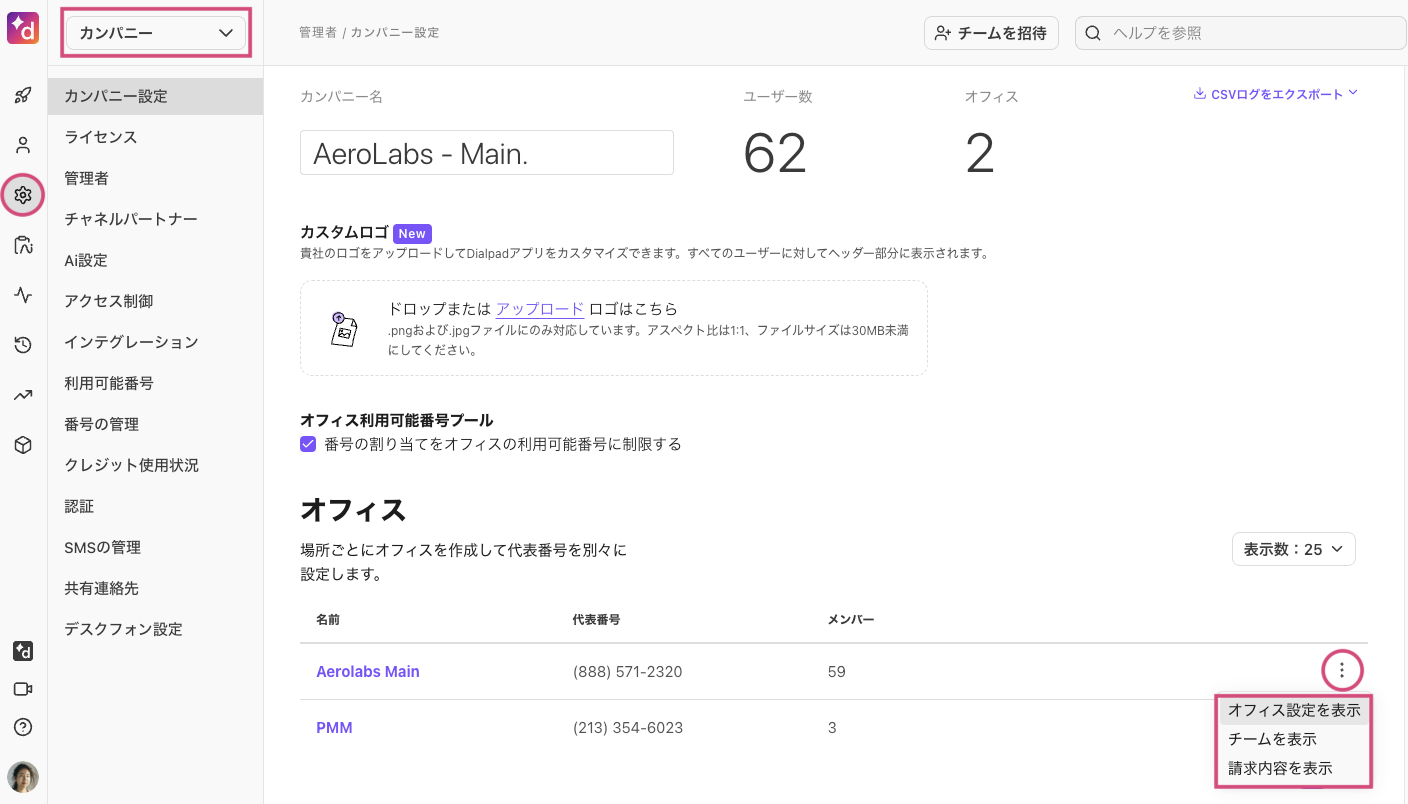Click the user count 62

tap(775, 153)
